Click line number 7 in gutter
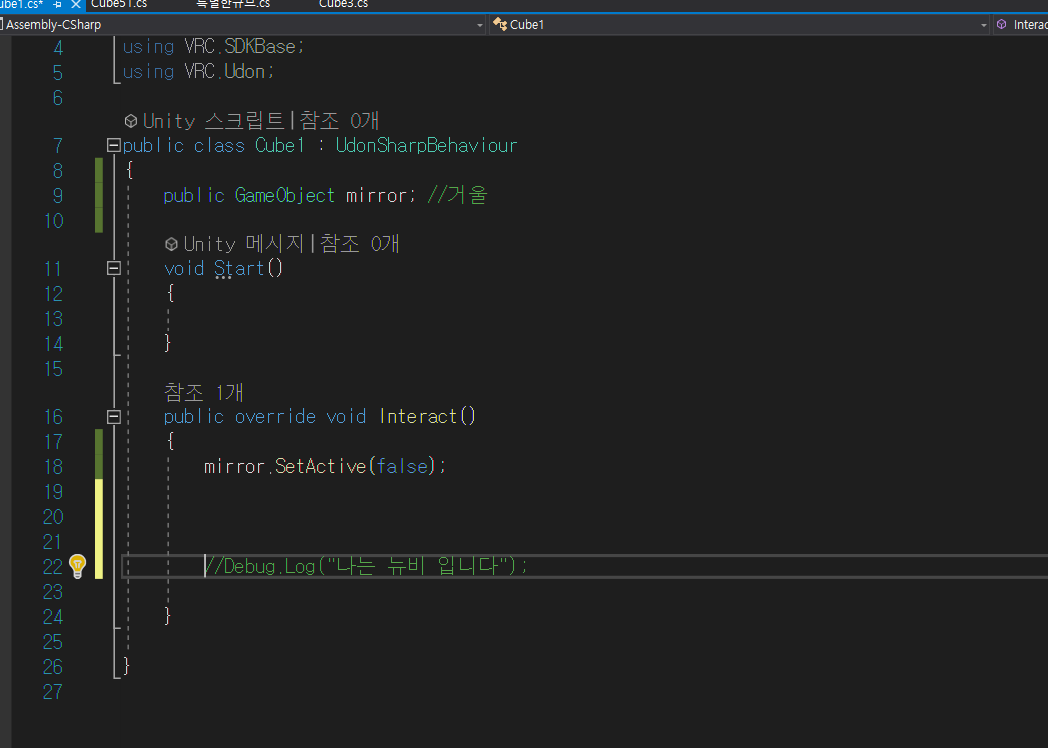This screenshot has height=748, width=1048. pos(58,146)
